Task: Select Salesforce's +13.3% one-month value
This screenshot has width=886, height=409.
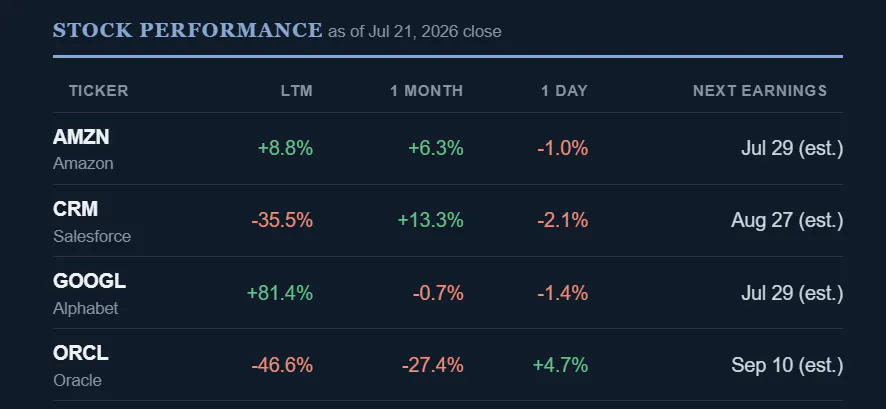Action: pos(431,220)
